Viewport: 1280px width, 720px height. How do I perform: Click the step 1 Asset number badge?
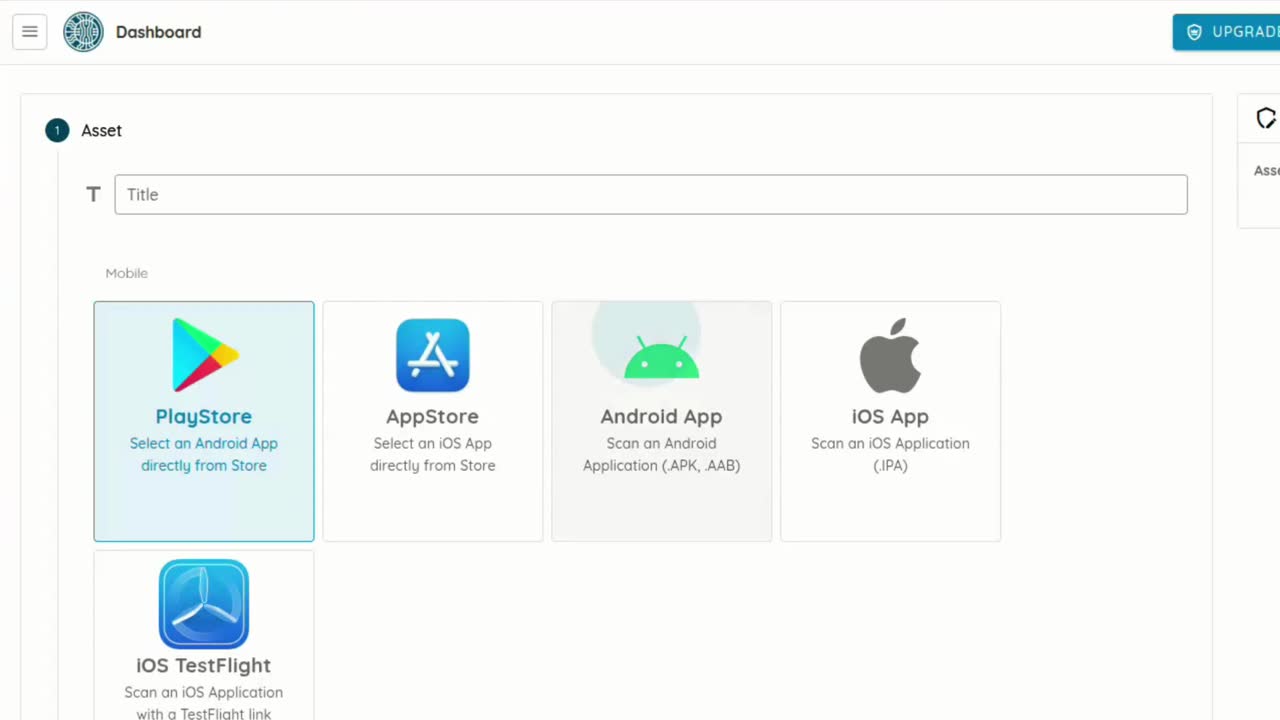(57, 130)
